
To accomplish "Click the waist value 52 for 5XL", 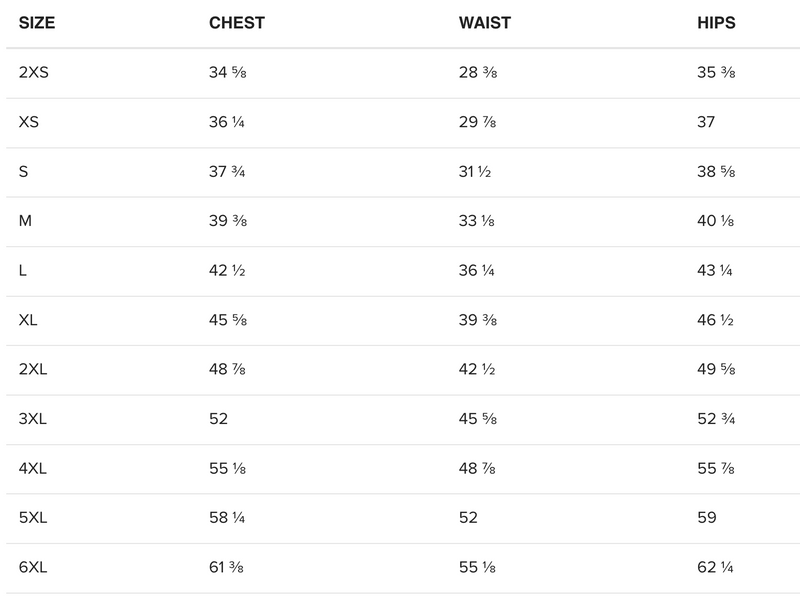I will pos(468,518).
